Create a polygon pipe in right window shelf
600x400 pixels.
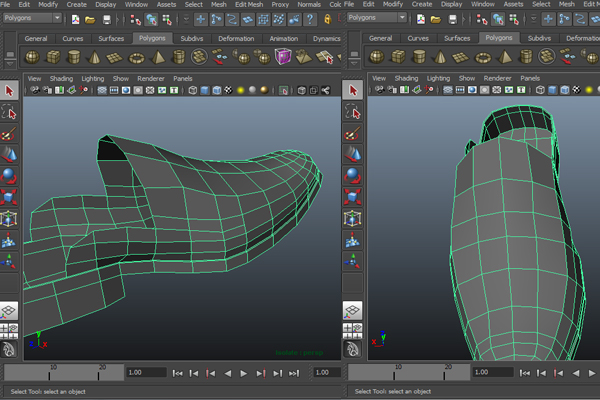pyautogui.click(x=526, y=57)
